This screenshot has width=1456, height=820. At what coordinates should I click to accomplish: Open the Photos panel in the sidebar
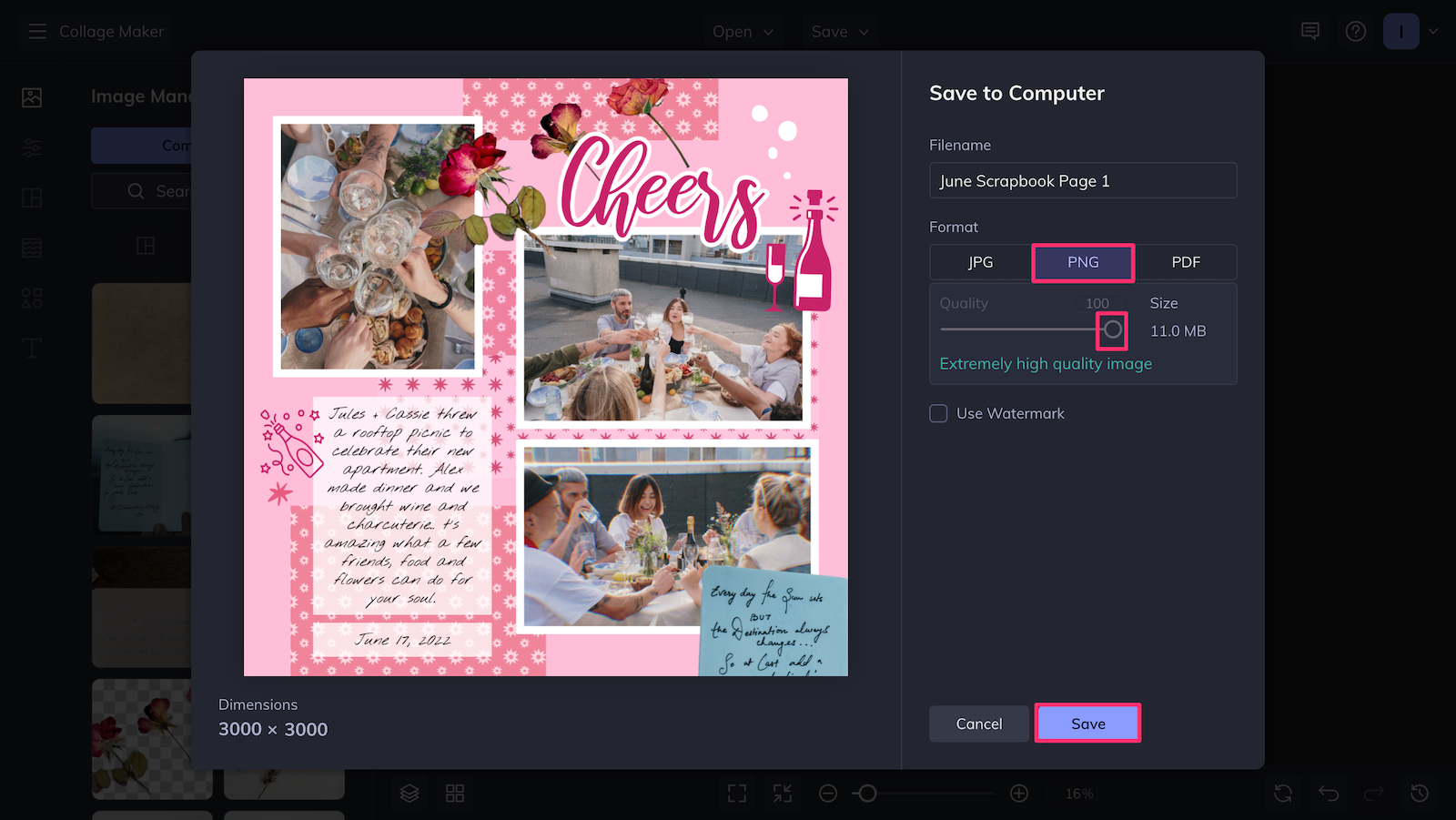(x=31, y=96)
